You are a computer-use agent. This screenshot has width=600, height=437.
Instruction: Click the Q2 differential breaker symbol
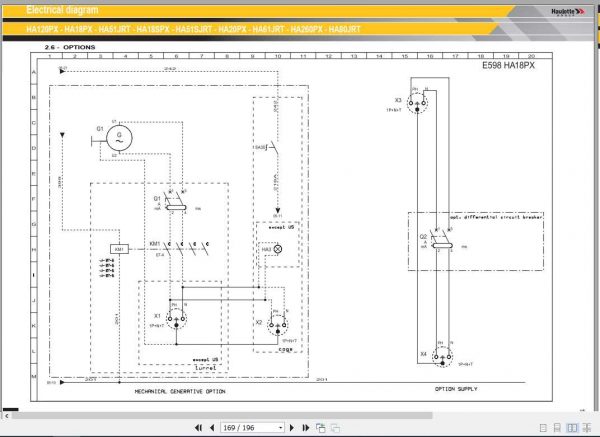442,241
